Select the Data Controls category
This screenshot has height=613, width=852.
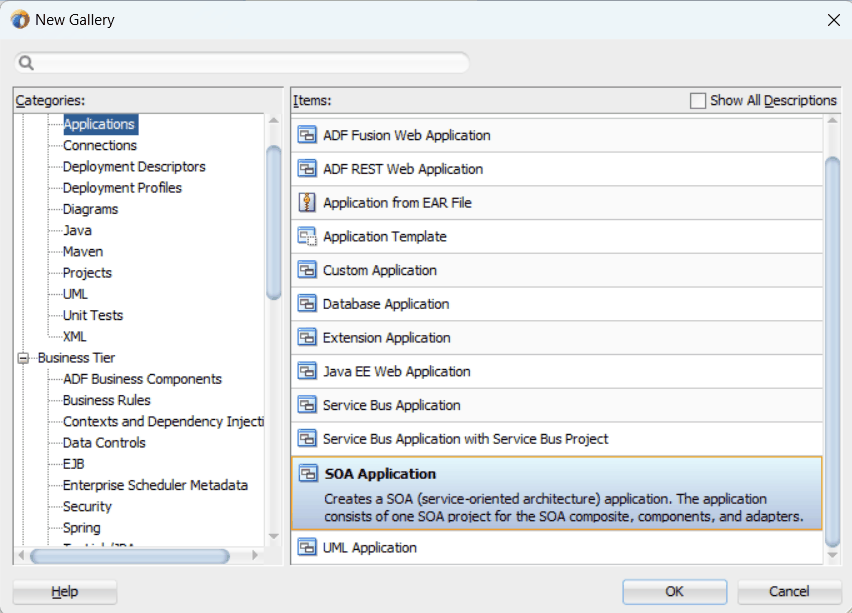coord(104,442)
